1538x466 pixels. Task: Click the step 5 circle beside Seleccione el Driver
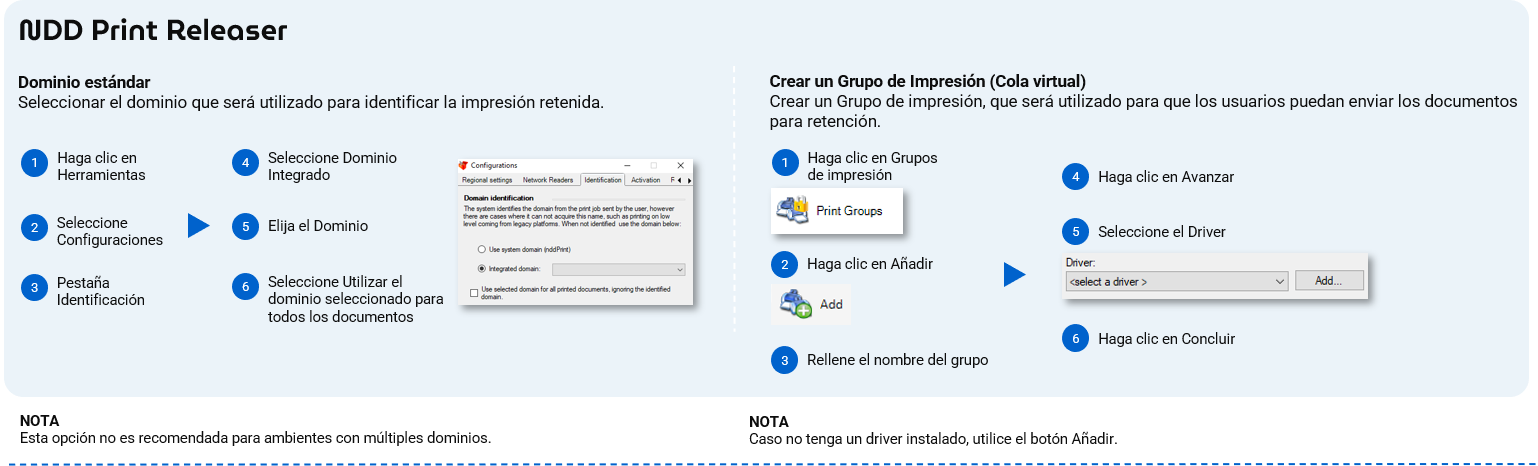[x=1075, y=231]
